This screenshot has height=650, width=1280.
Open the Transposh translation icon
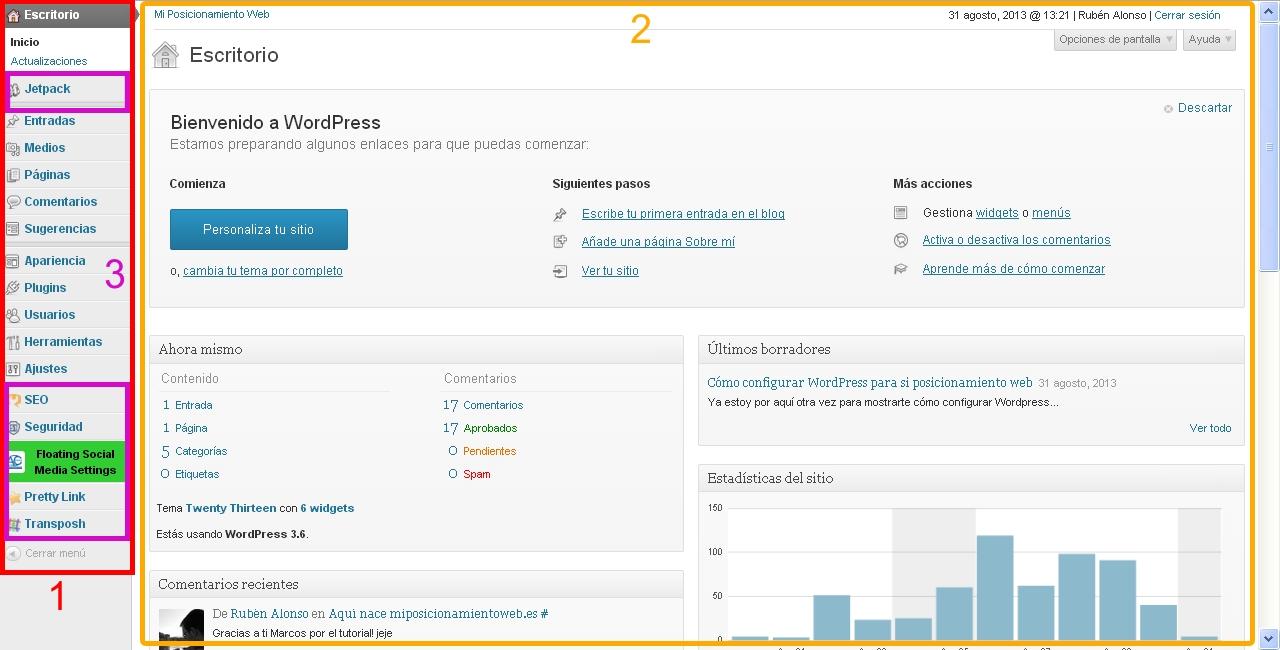click(x=14, y=523)
